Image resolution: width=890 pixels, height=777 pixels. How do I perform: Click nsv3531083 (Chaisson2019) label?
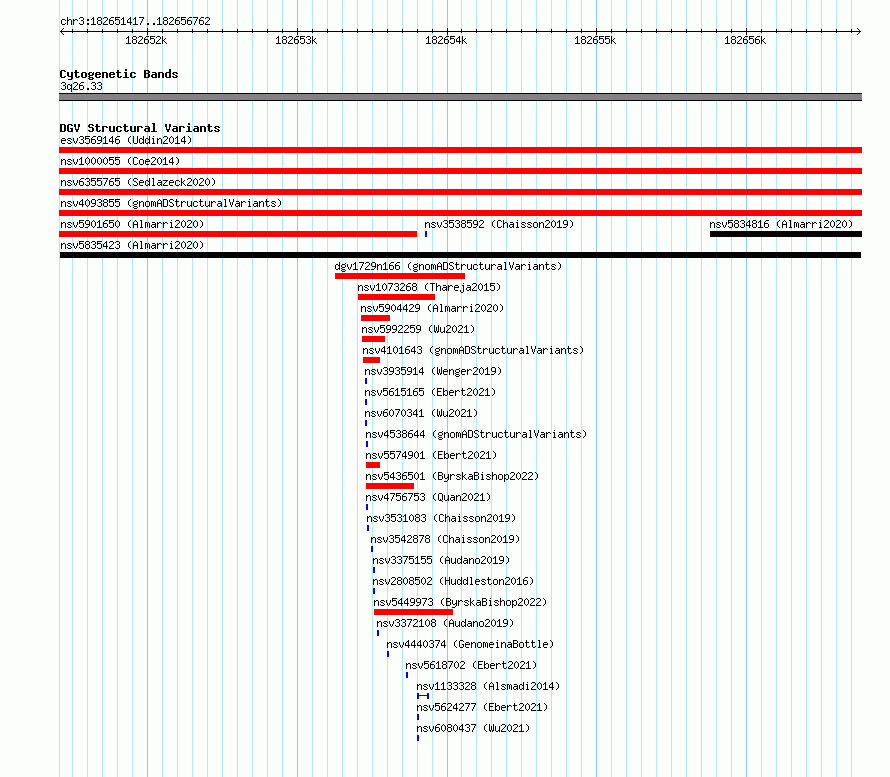pos(441,518)
